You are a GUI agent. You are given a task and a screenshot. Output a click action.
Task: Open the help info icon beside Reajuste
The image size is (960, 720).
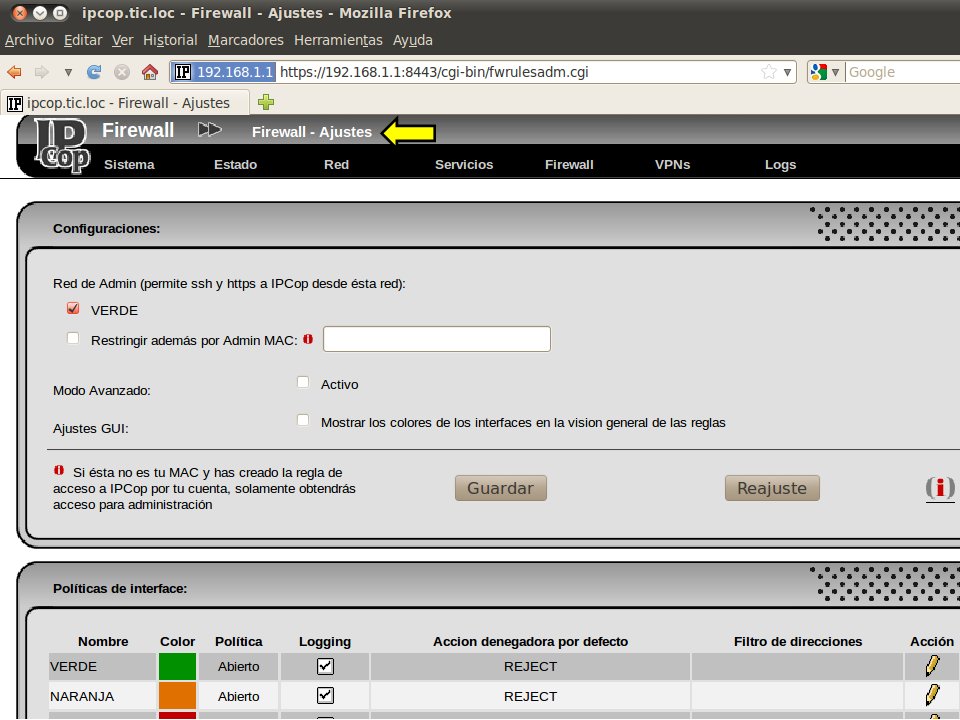(939, 488)
